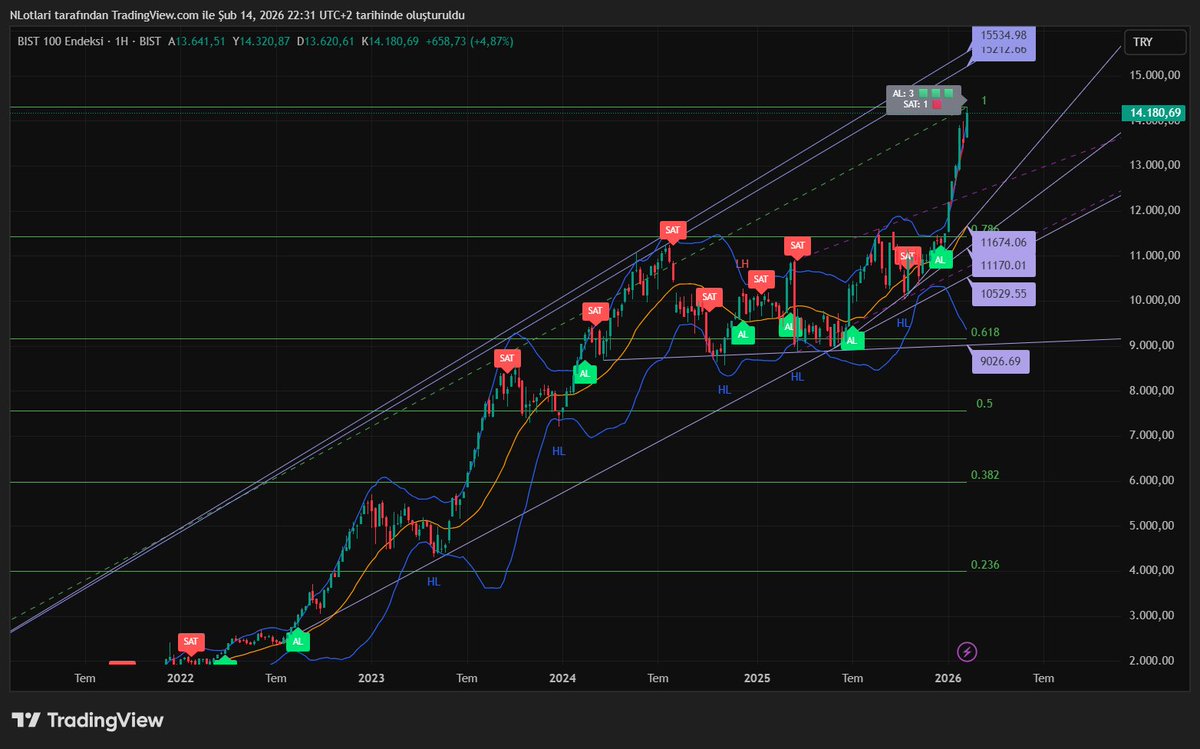Select the 9026.69 price label

click(x=999, y=362)
